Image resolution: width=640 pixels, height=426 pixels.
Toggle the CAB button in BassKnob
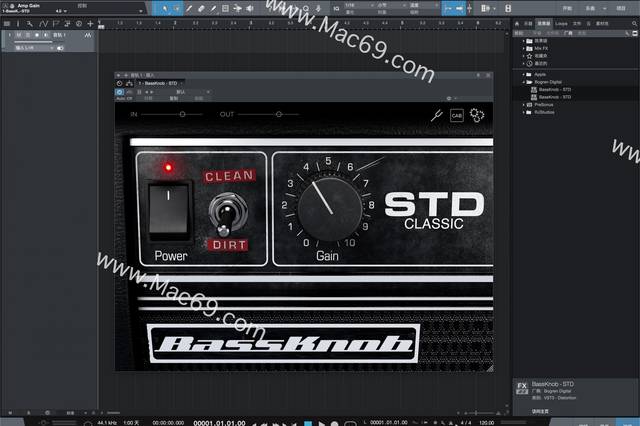click(x=457, y=115)
